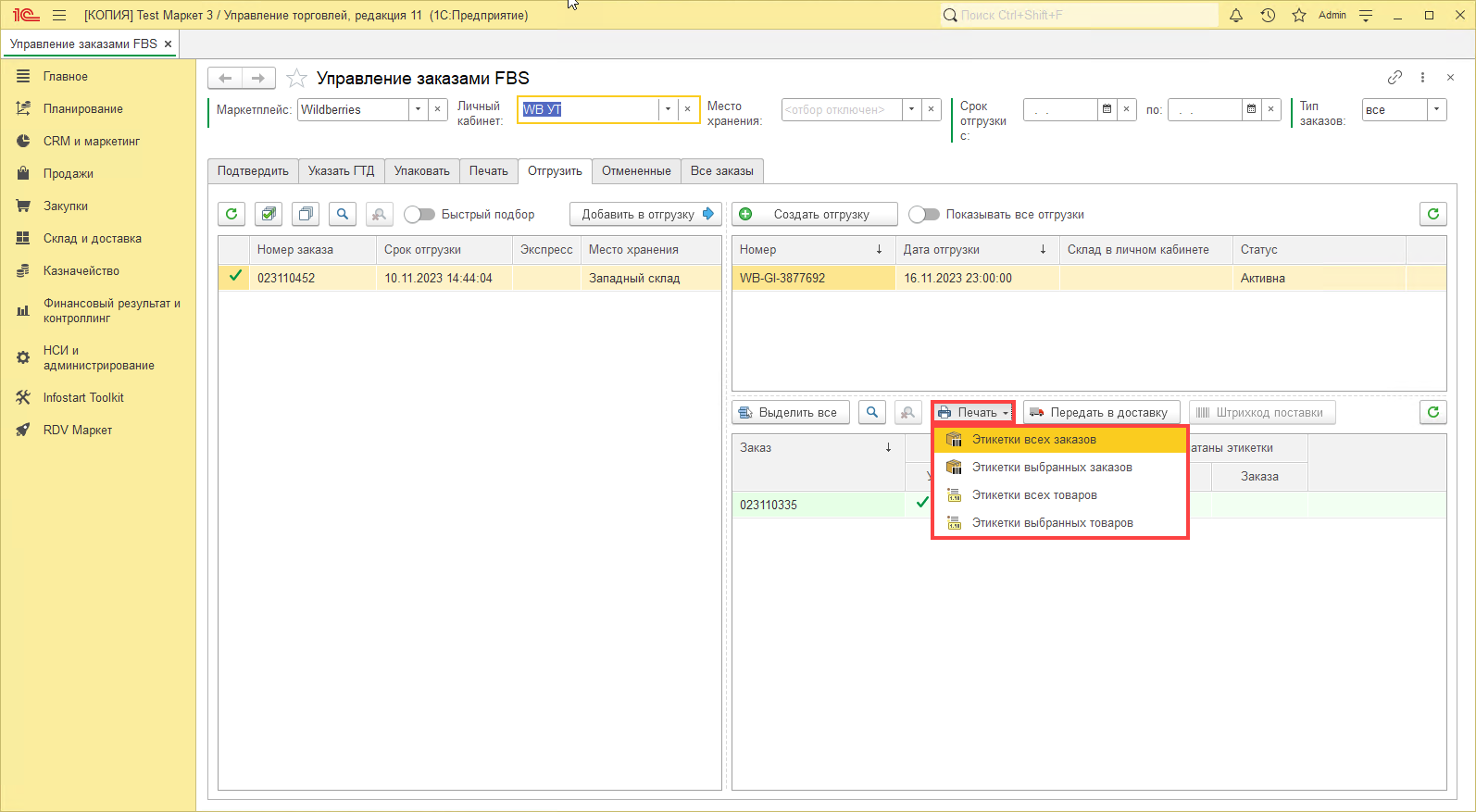Clear the Место хранения field
The image size is (1476, 812).
932,109
